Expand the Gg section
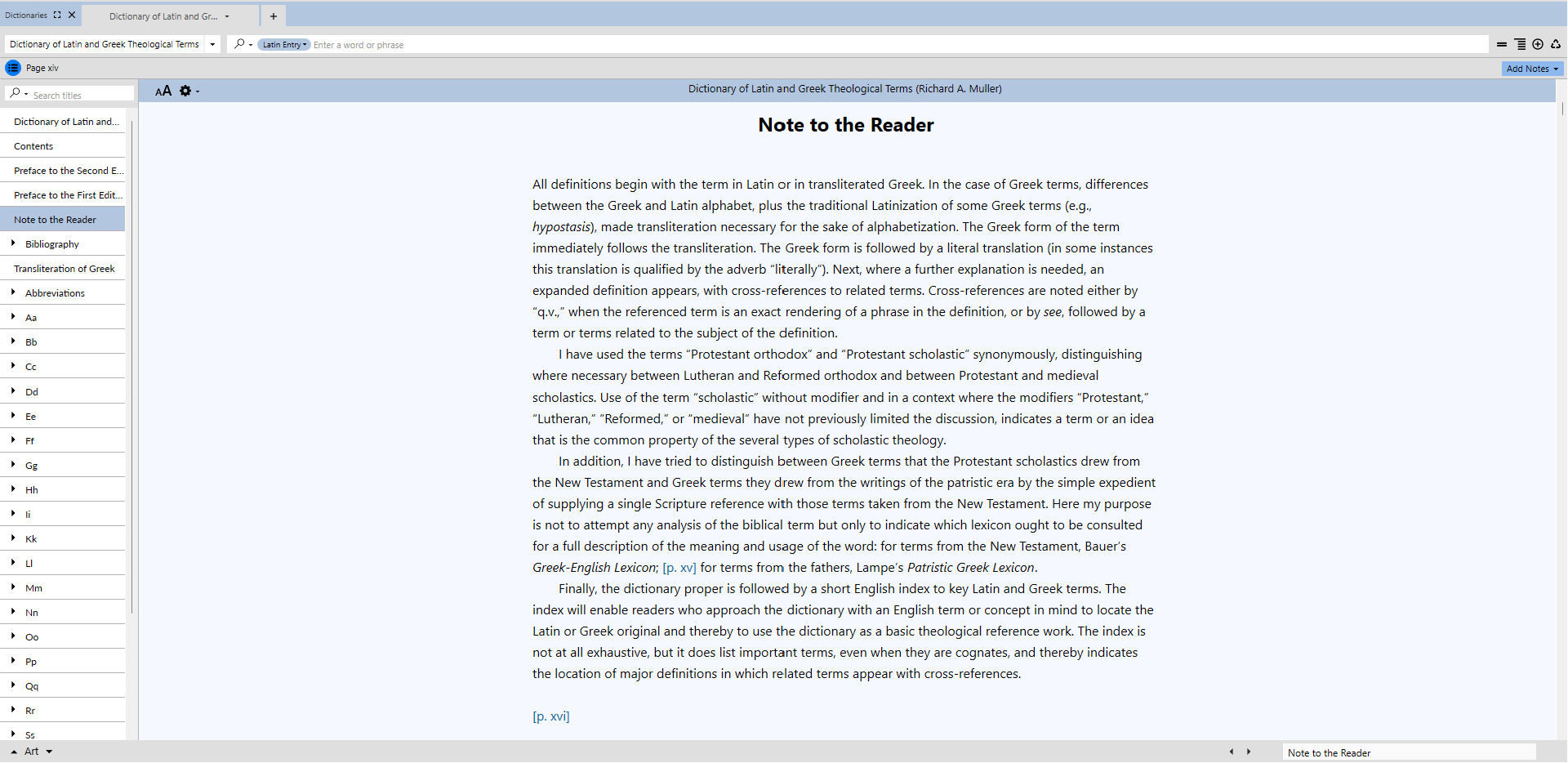Image resolution: width=1568 pixels, height=763 pixels. coord(13,465)
